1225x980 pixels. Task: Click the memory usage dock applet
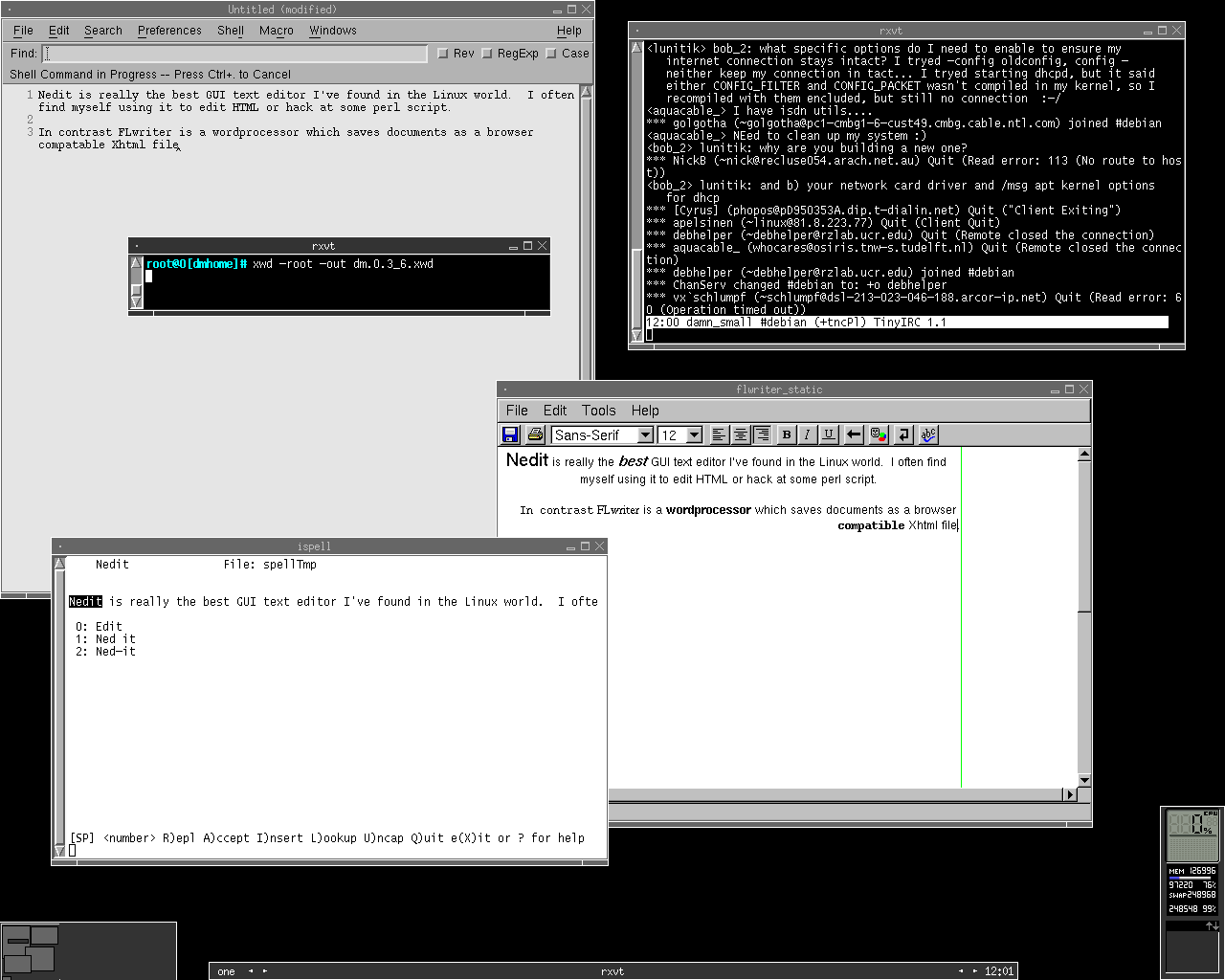pyautogui.click(x=1192, y=890)
